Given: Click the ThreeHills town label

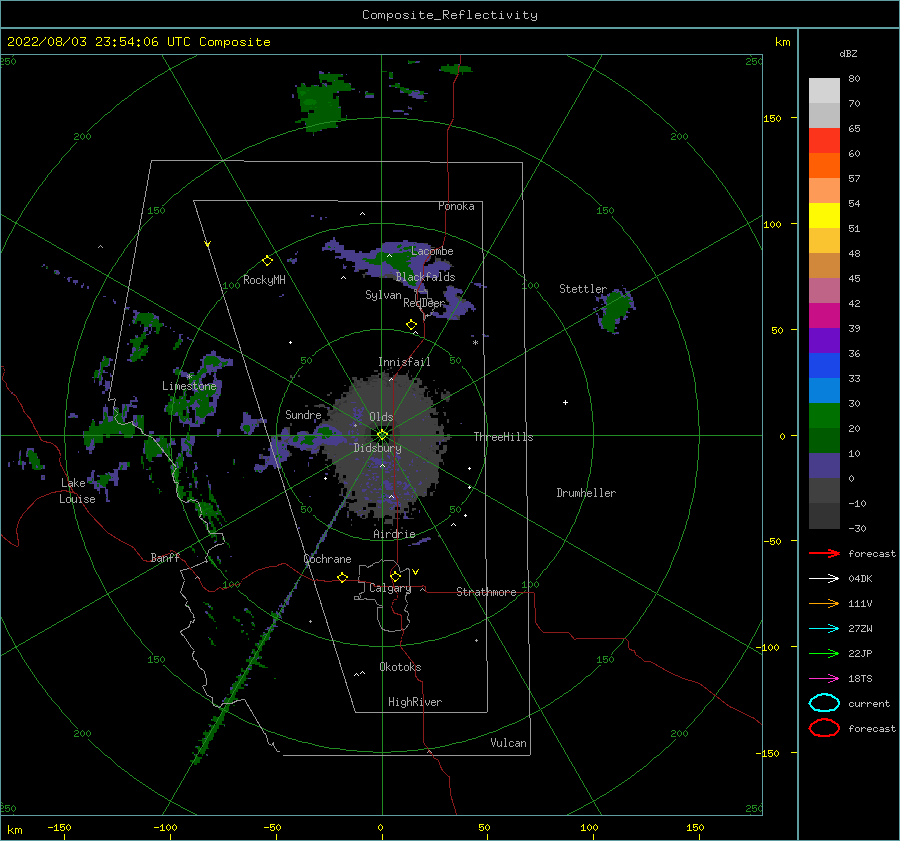Looking at the screenshot, I should (503, 437).
